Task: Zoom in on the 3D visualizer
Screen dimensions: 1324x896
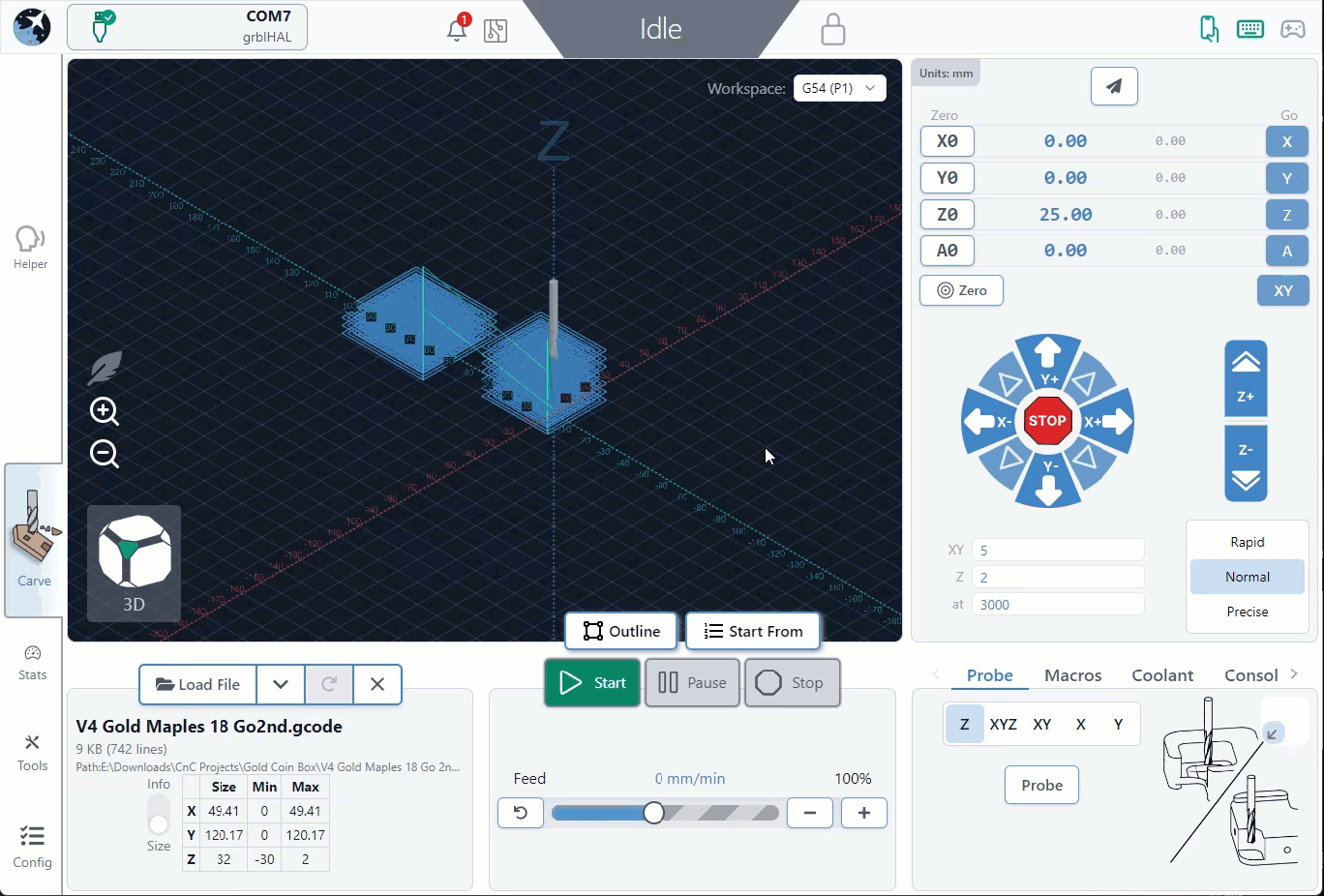Action: 105,412
